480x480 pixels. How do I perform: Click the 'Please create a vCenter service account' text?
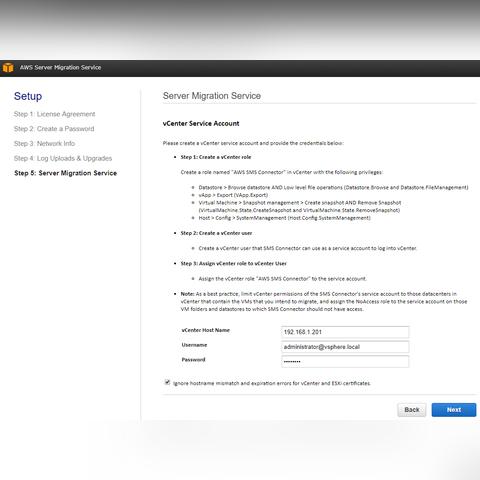click(x=253, y=143)
